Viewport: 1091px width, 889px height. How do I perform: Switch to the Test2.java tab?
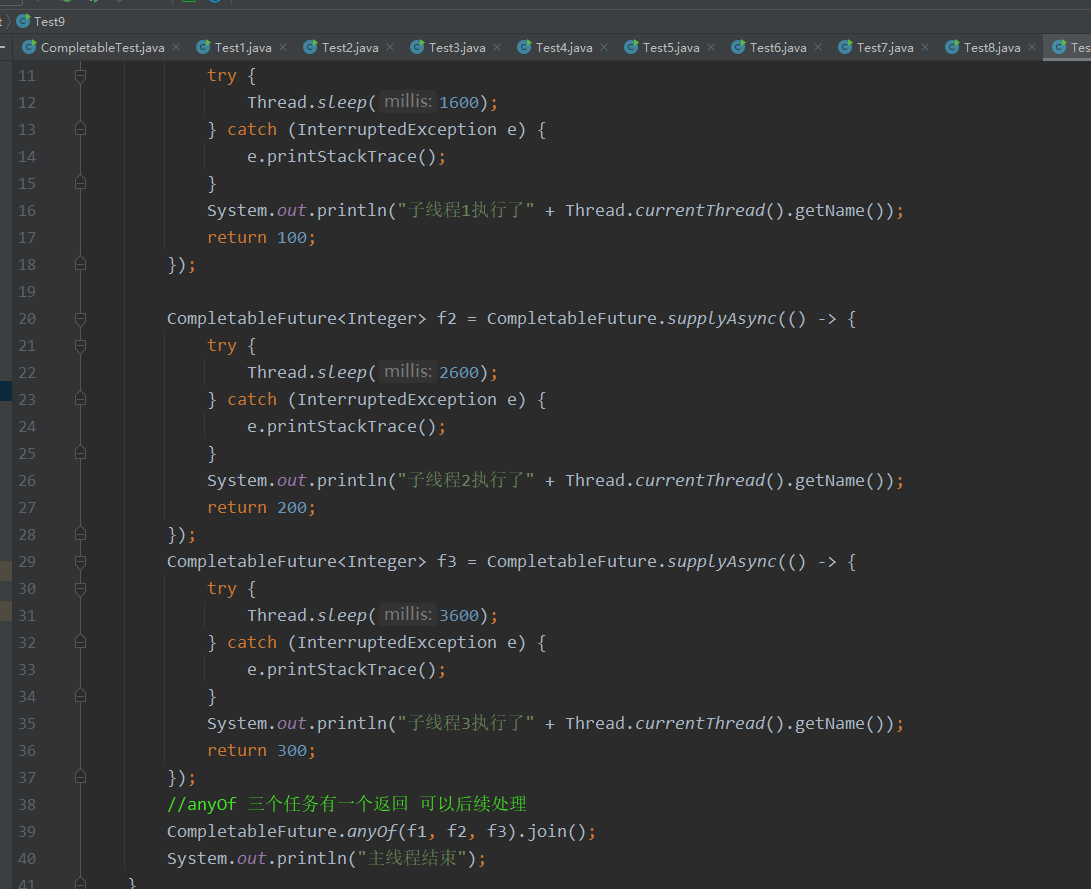coord(350,47)
